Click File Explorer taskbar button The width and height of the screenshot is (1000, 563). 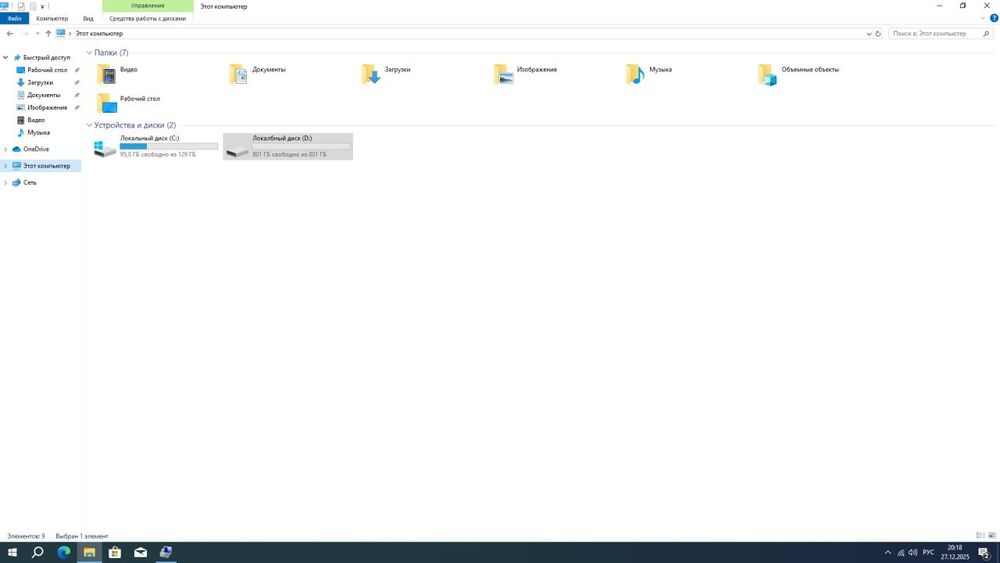pos(89,552)
